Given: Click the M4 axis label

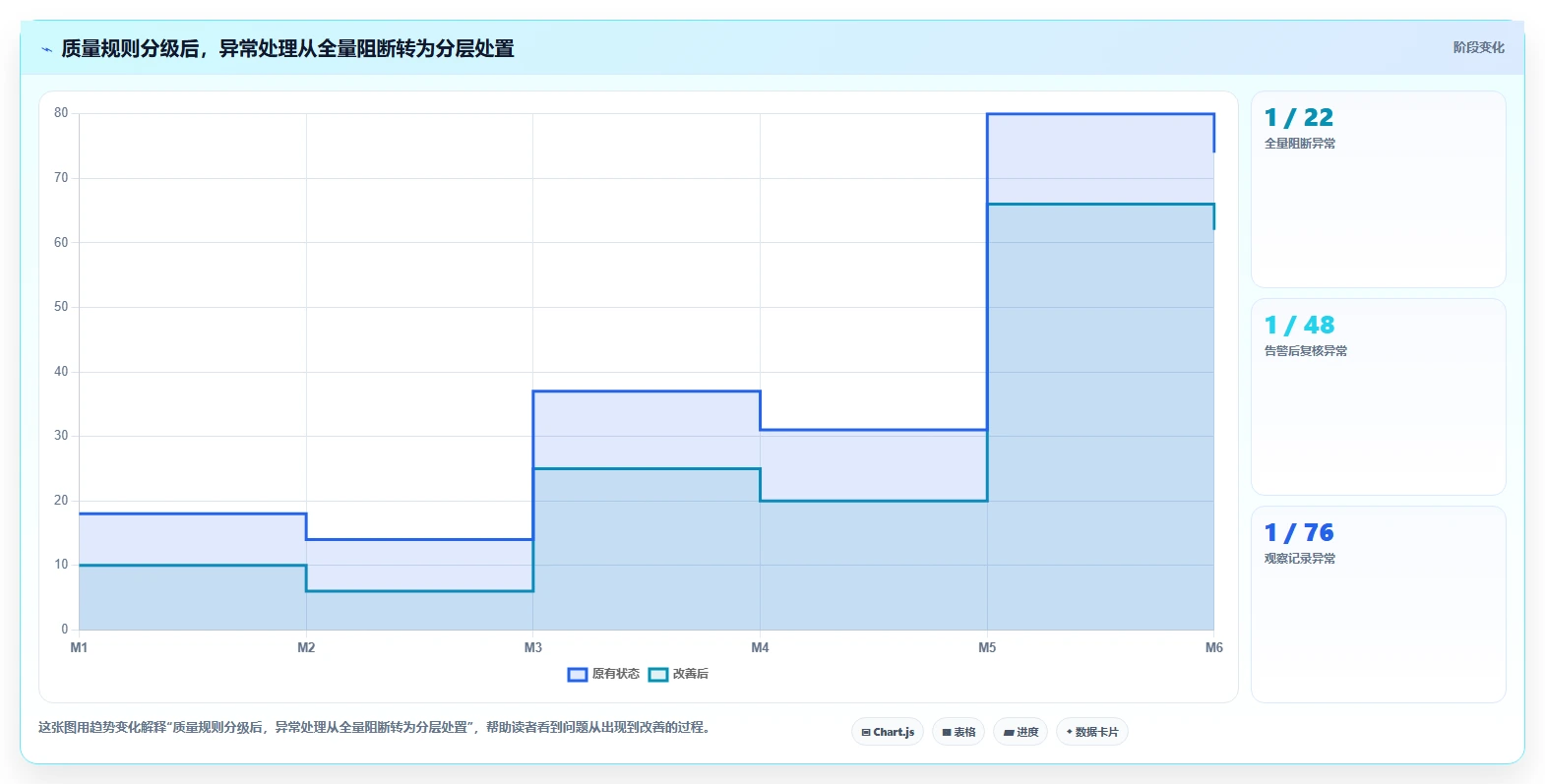Looking at the screenshot, I should click(760, 647).
